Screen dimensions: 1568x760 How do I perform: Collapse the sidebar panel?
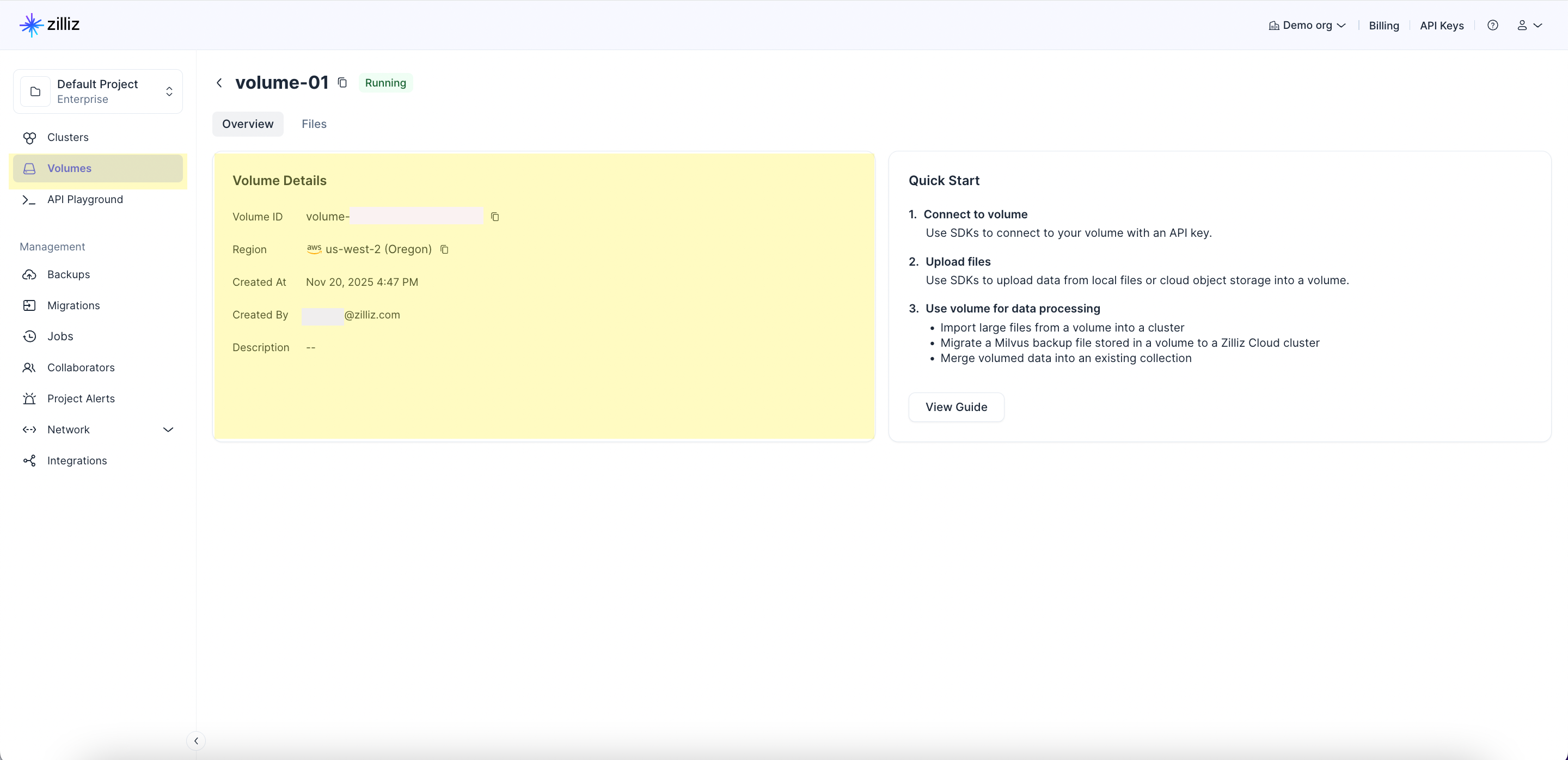(196, 740)
